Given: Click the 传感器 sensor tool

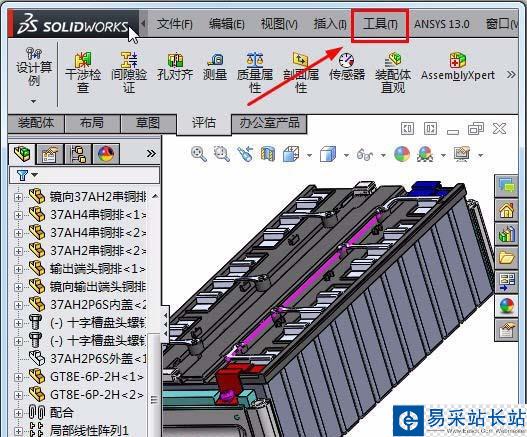Looking at the screenshot, I should pos(347,67).
